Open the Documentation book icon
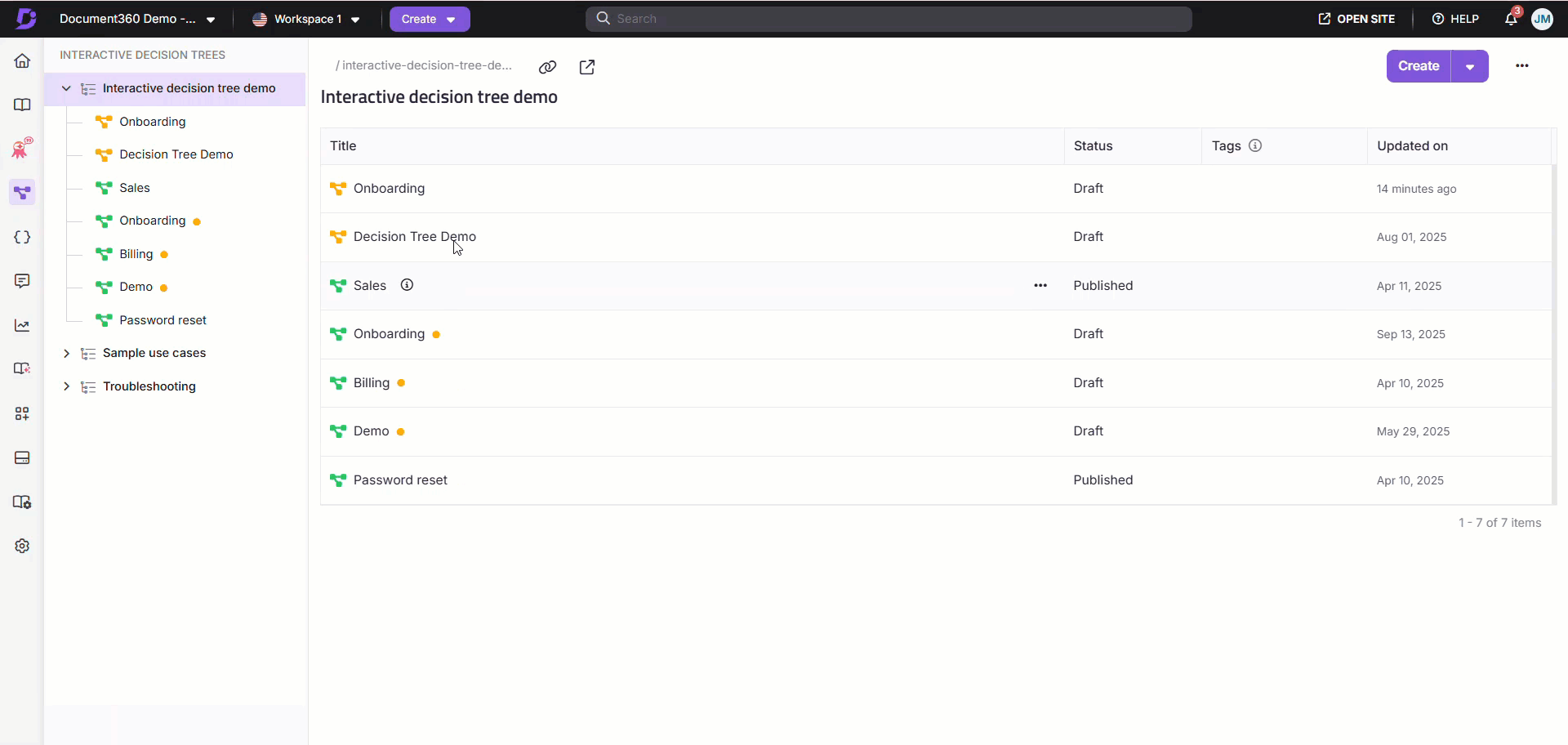This screenshot has width=1568, height=745. 22,105
